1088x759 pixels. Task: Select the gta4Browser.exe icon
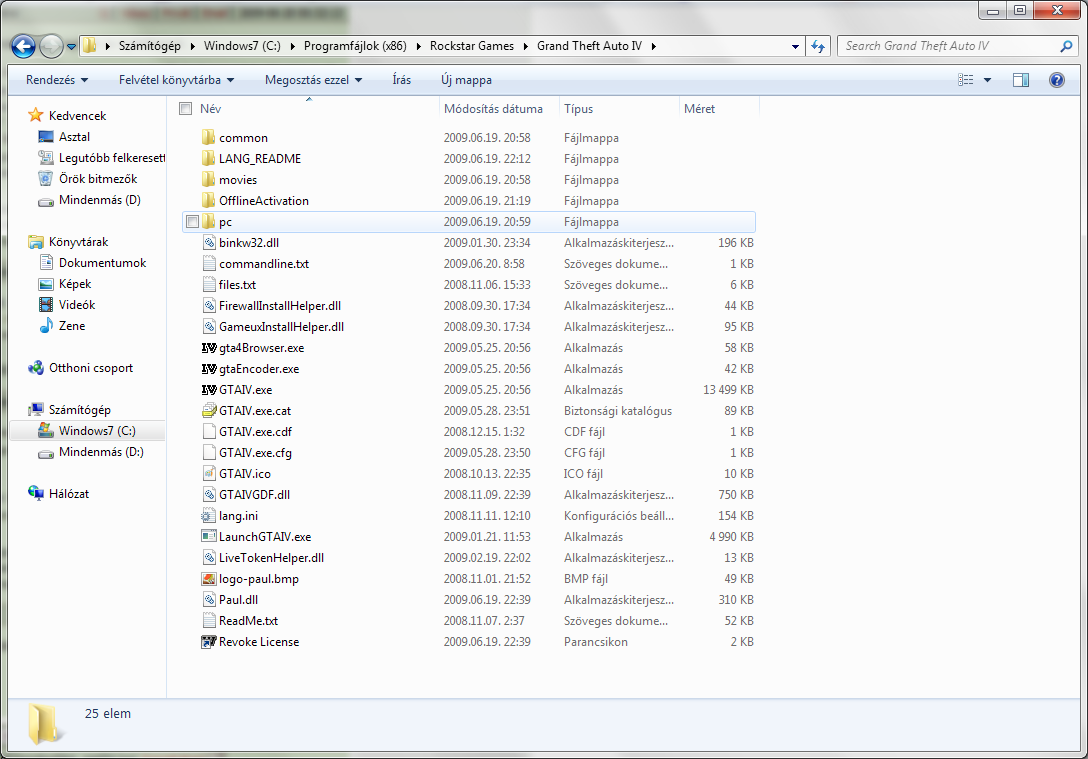point(209,348)
